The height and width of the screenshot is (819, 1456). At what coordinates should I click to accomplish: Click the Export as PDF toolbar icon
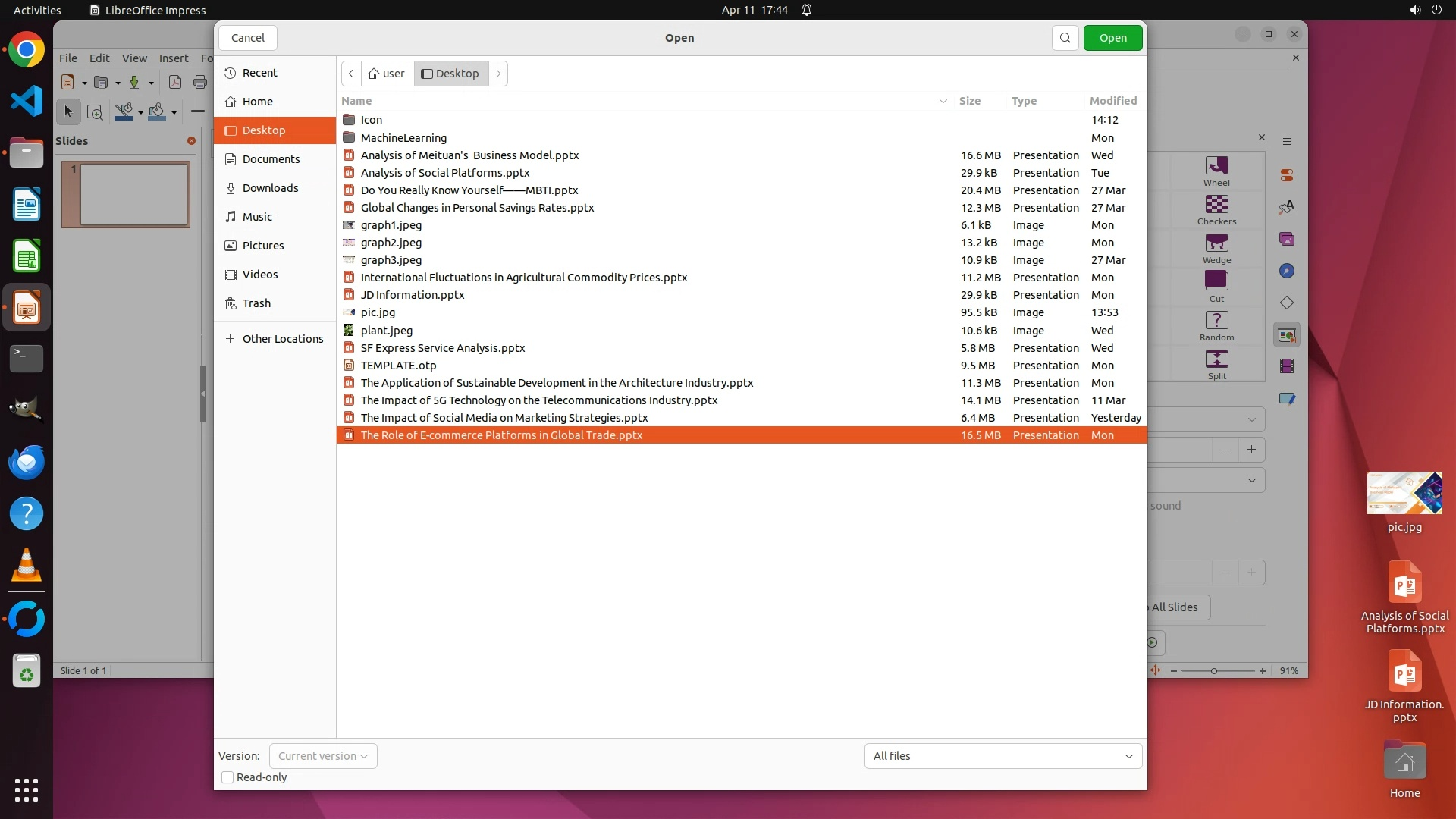(174, 83)
